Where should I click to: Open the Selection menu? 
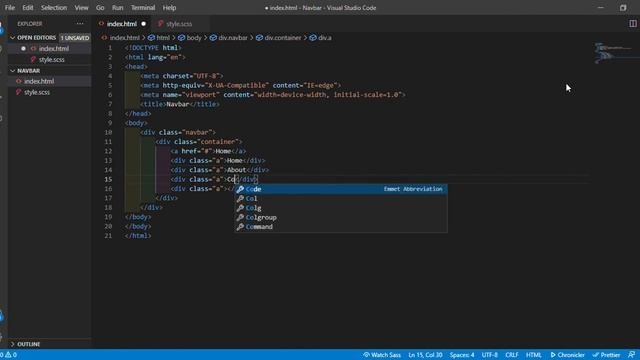54,8
